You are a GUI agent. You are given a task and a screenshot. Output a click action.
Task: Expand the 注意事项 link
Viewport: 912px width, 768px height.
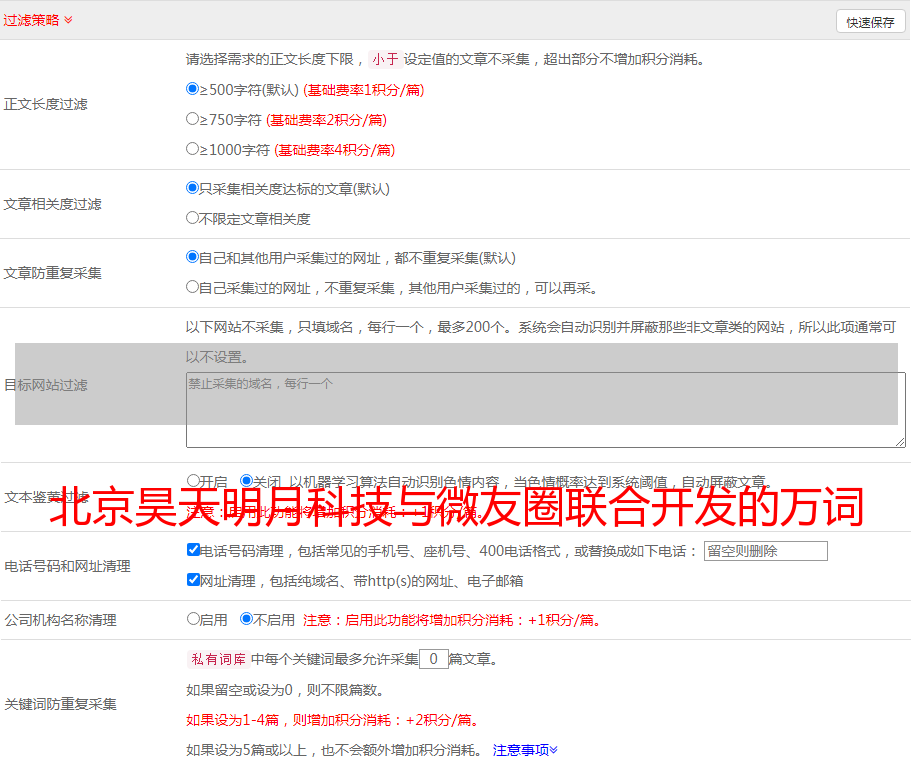(x=525, y=750)
